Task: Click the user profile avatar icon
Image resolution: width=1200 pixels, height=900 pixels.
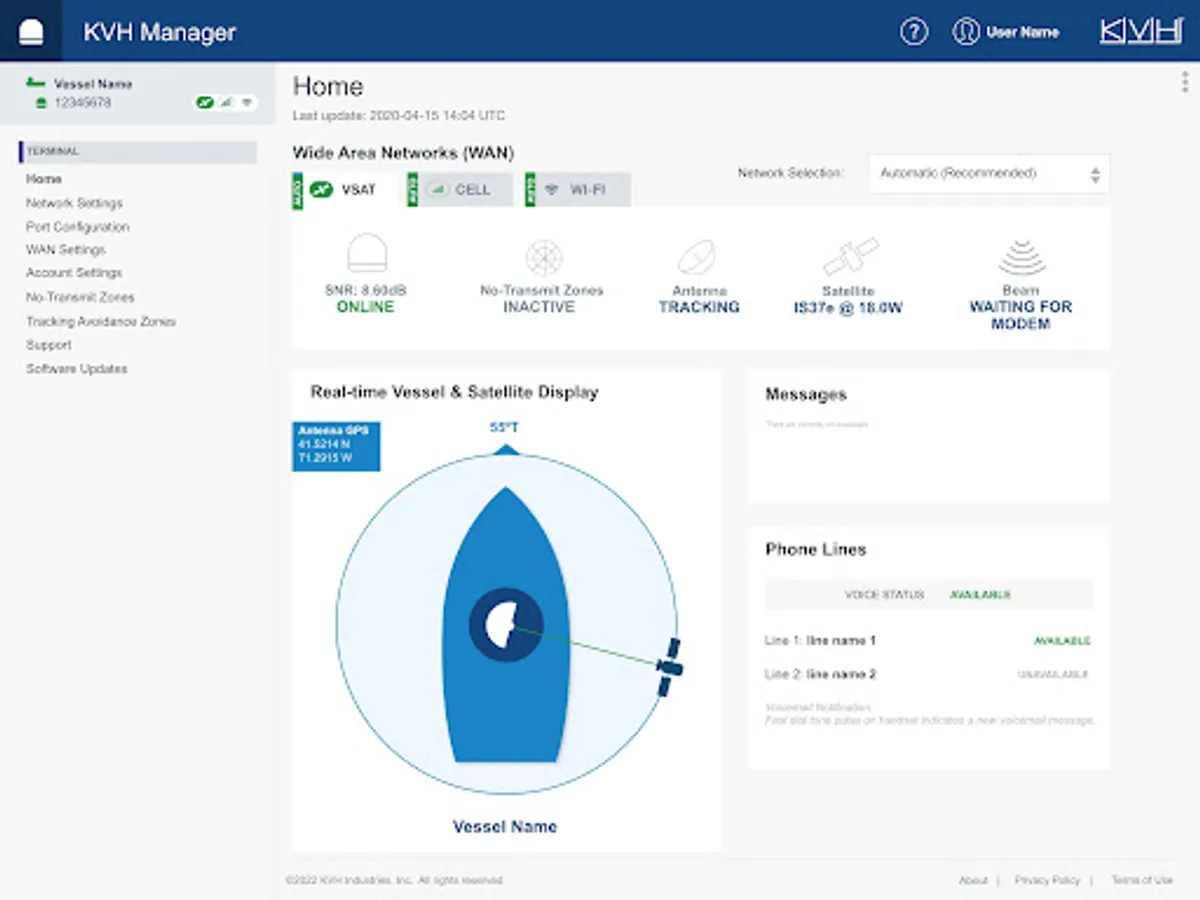Action: (965, 32)
